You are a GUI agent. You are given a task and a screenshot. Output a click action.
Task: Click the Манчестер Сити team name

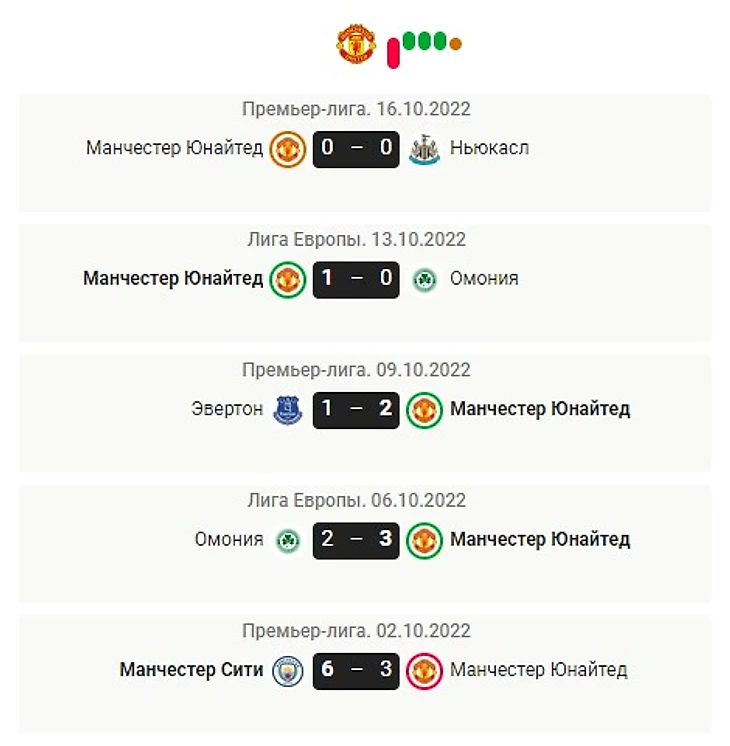click(191, 669)
